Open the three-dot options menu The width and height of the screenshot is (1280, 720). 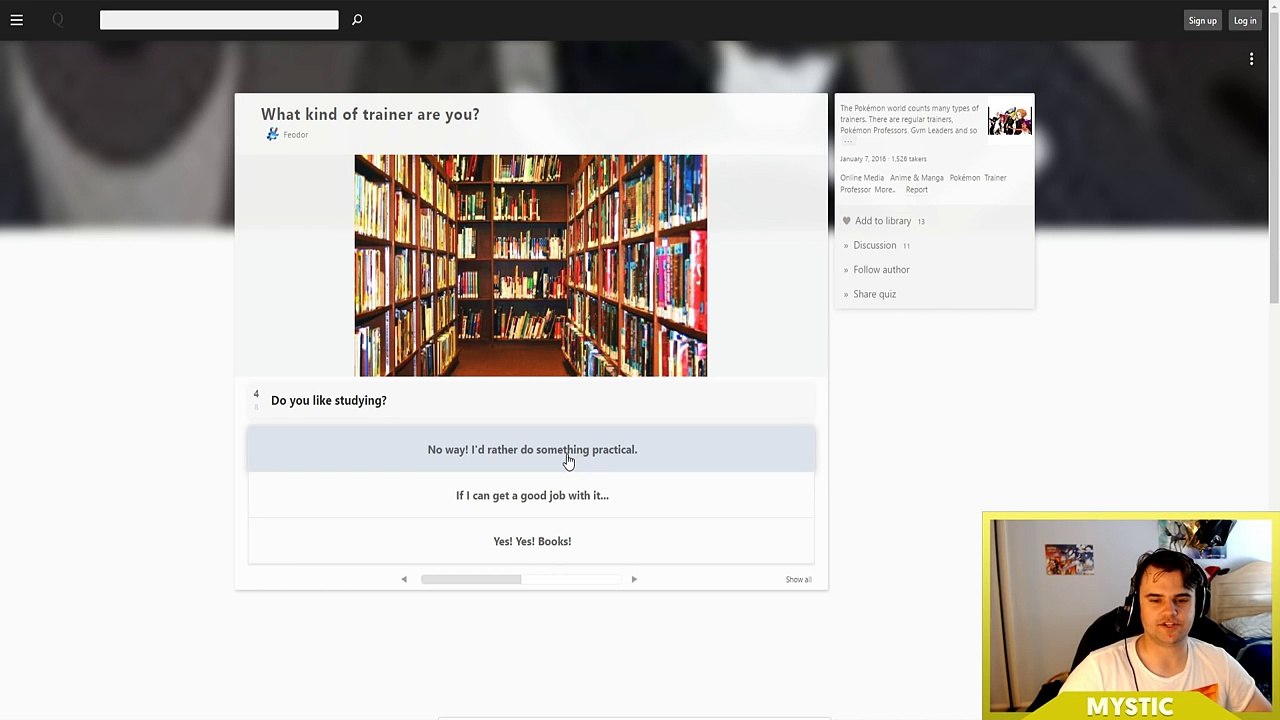(1251, 60)
